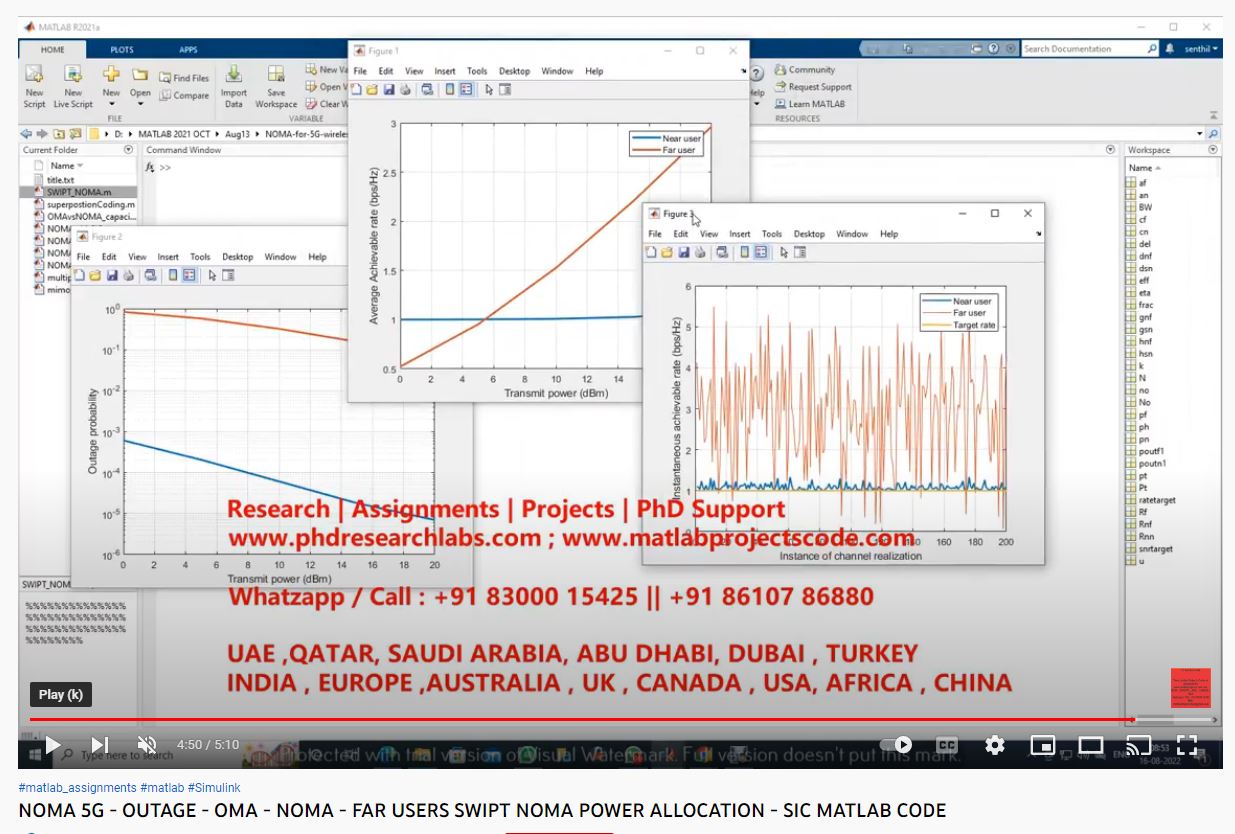Switch to the PLOTS tab

pyautogui.click(x=121, y=49)
